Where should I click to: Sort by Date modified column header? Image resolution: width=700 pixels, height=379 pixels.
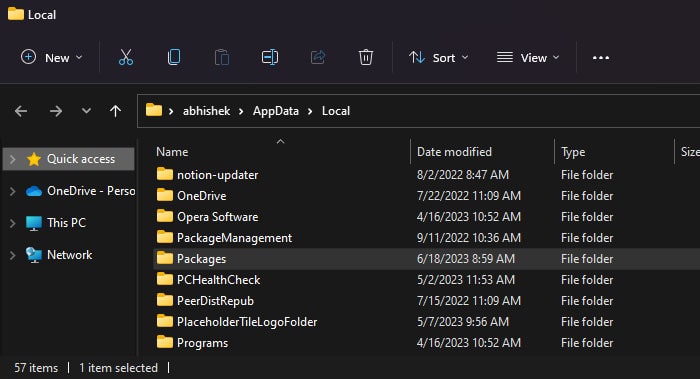pyautogui.click(x=454, y=152)
